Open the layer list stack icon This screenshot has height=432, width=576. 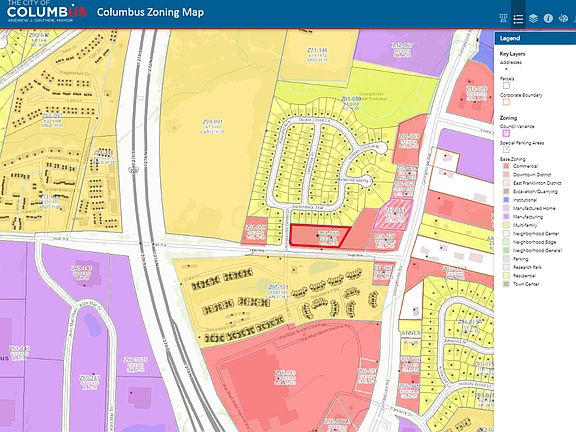[x=533, y=18]
